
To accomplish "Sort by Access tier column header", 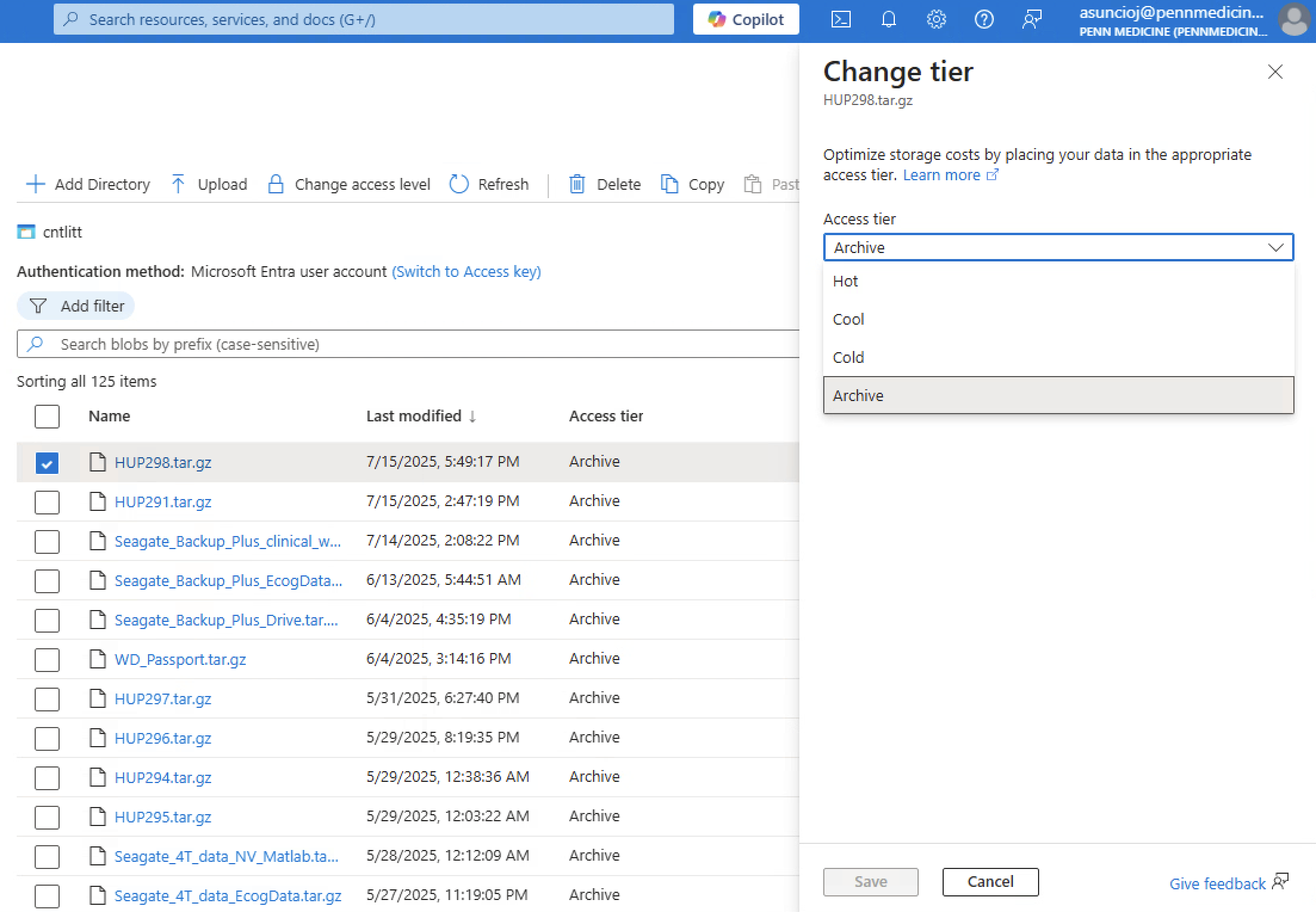I will point(606,416).
